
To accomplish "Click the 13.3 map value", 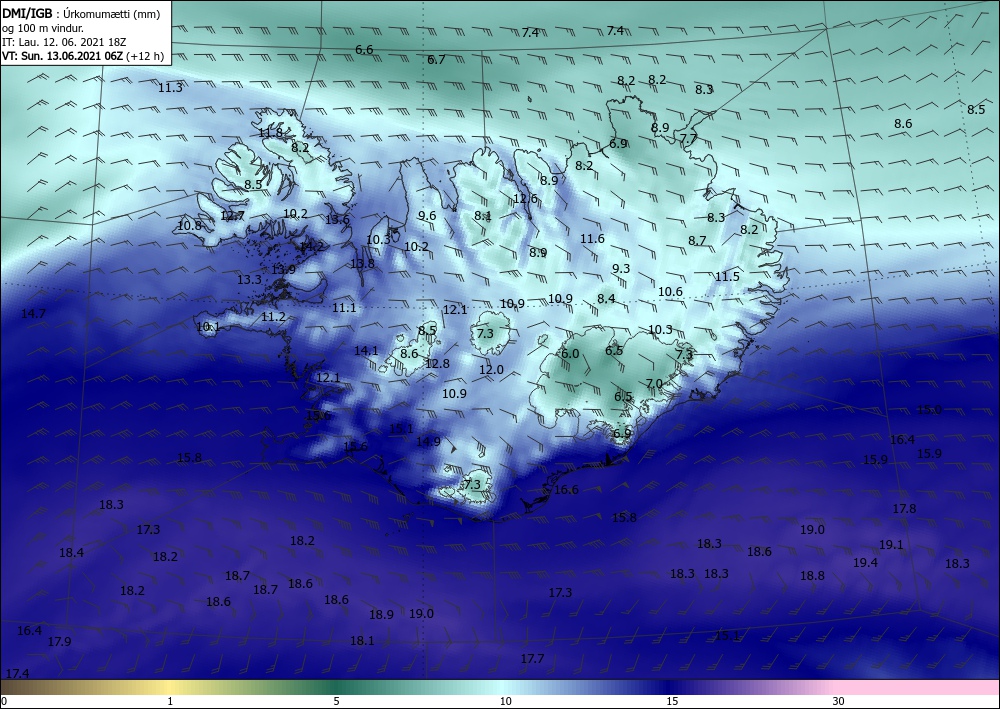I will 249,279.
